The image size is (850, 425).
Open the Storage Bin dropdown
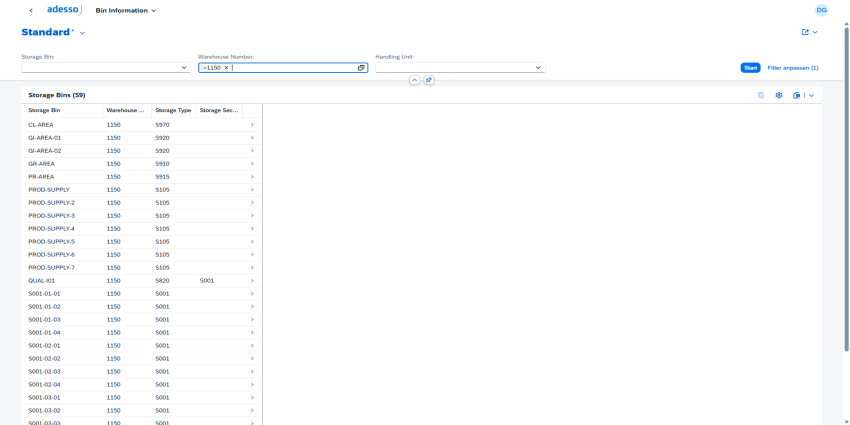(x=185, y=68)
